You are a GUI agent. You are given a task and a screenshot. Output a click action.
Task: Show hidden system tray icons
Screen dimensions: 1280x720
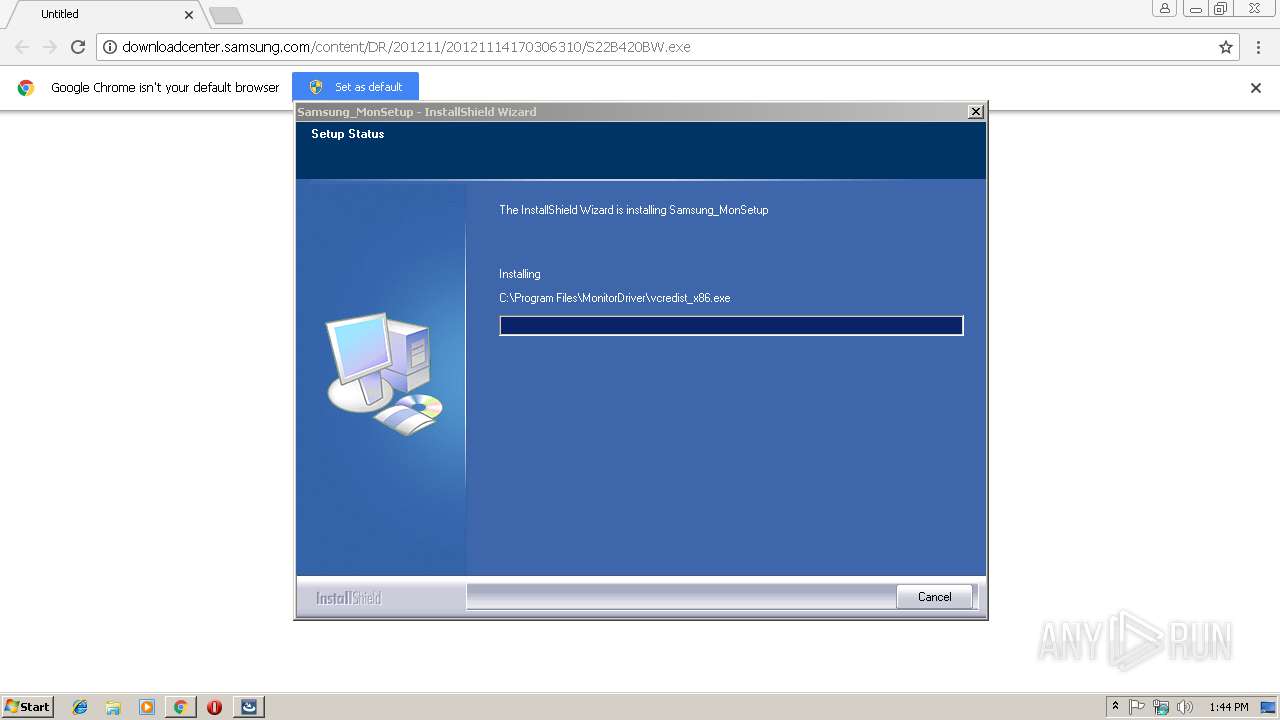(x=1116, y=707)
